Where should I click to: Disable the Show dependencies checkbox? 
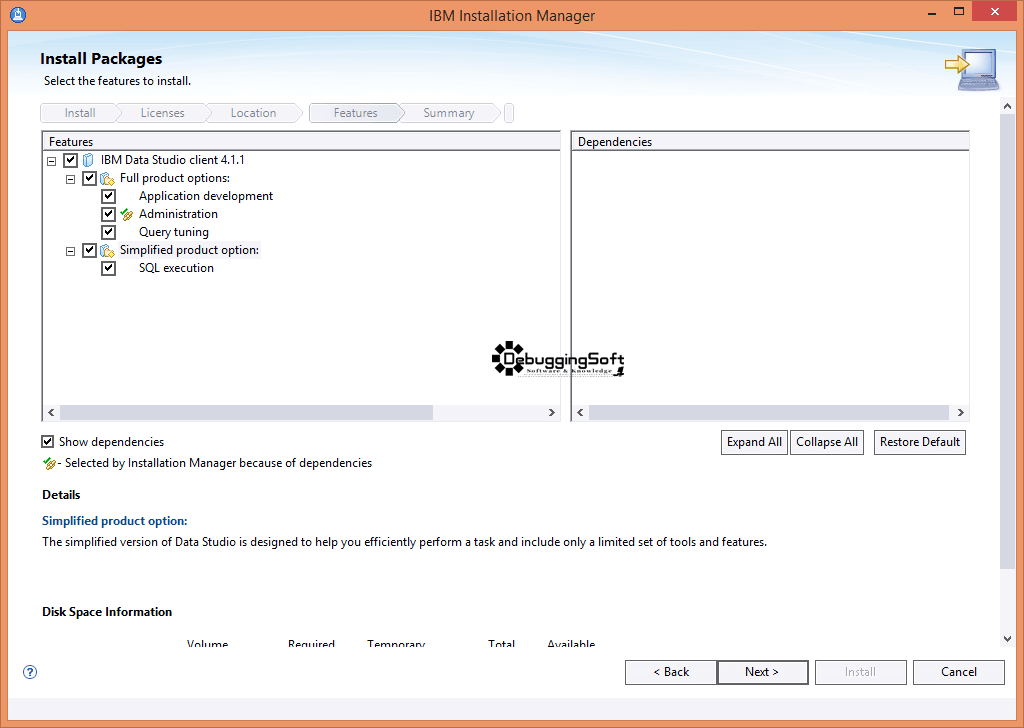point(48,442)
